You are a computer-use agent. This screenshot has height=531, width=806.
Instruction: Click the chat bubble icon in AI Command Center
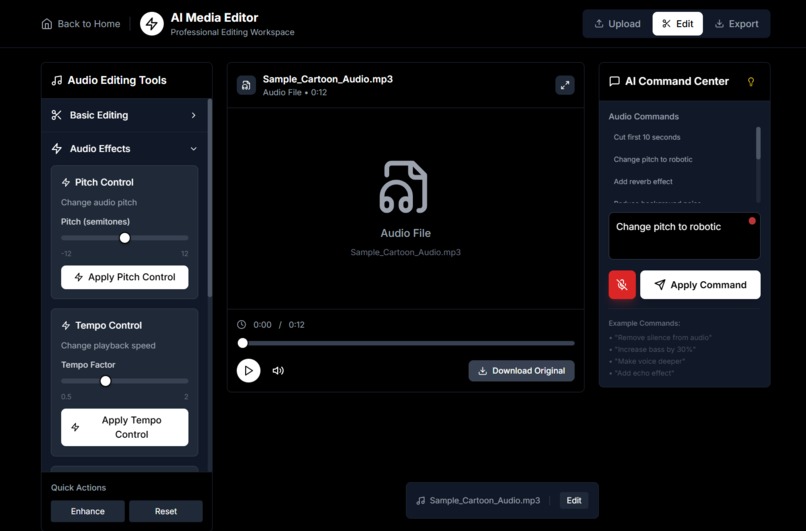(x=614, y=81)
